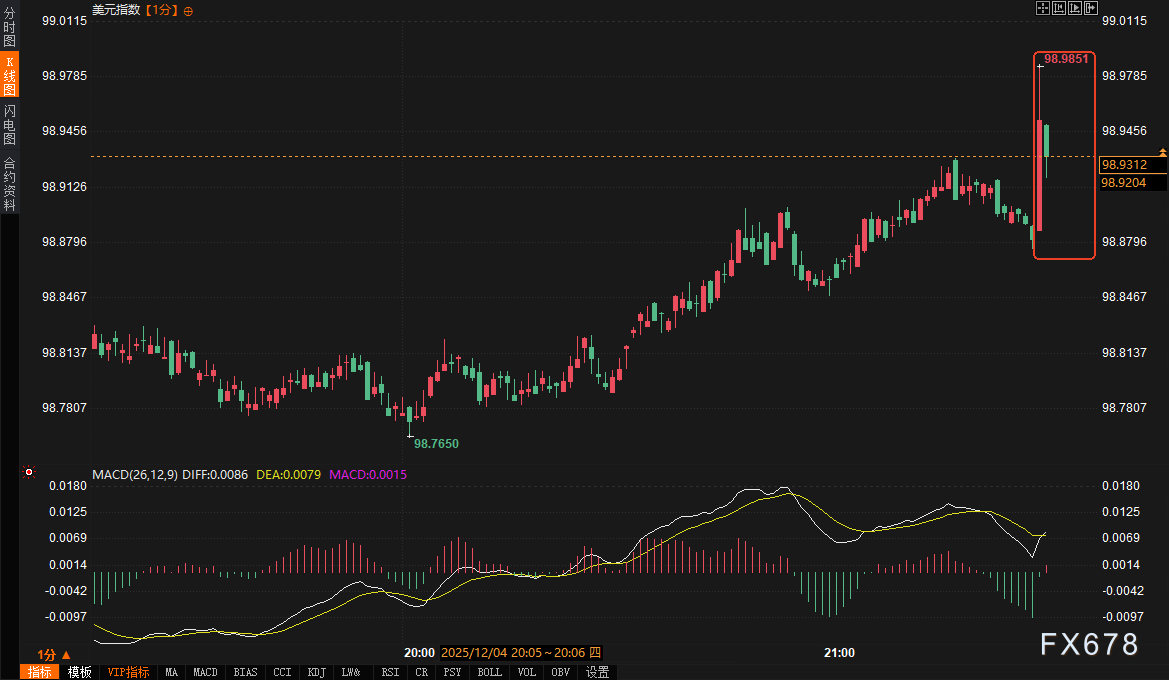Click the orange circle icon beside 【1分】

click(x=189, y=10)
